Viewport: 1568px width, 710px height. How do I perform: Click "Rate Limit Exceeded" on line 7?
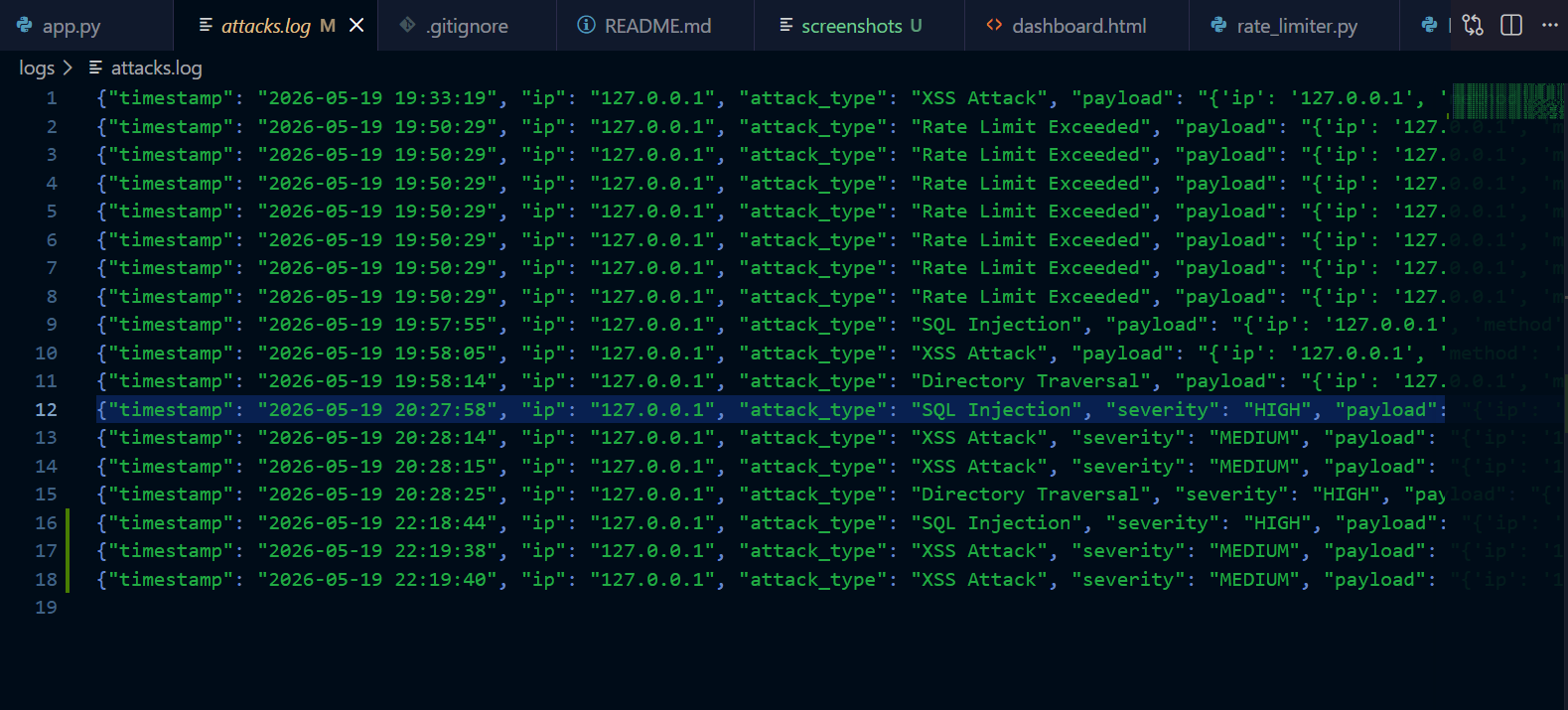point(1031,268)
